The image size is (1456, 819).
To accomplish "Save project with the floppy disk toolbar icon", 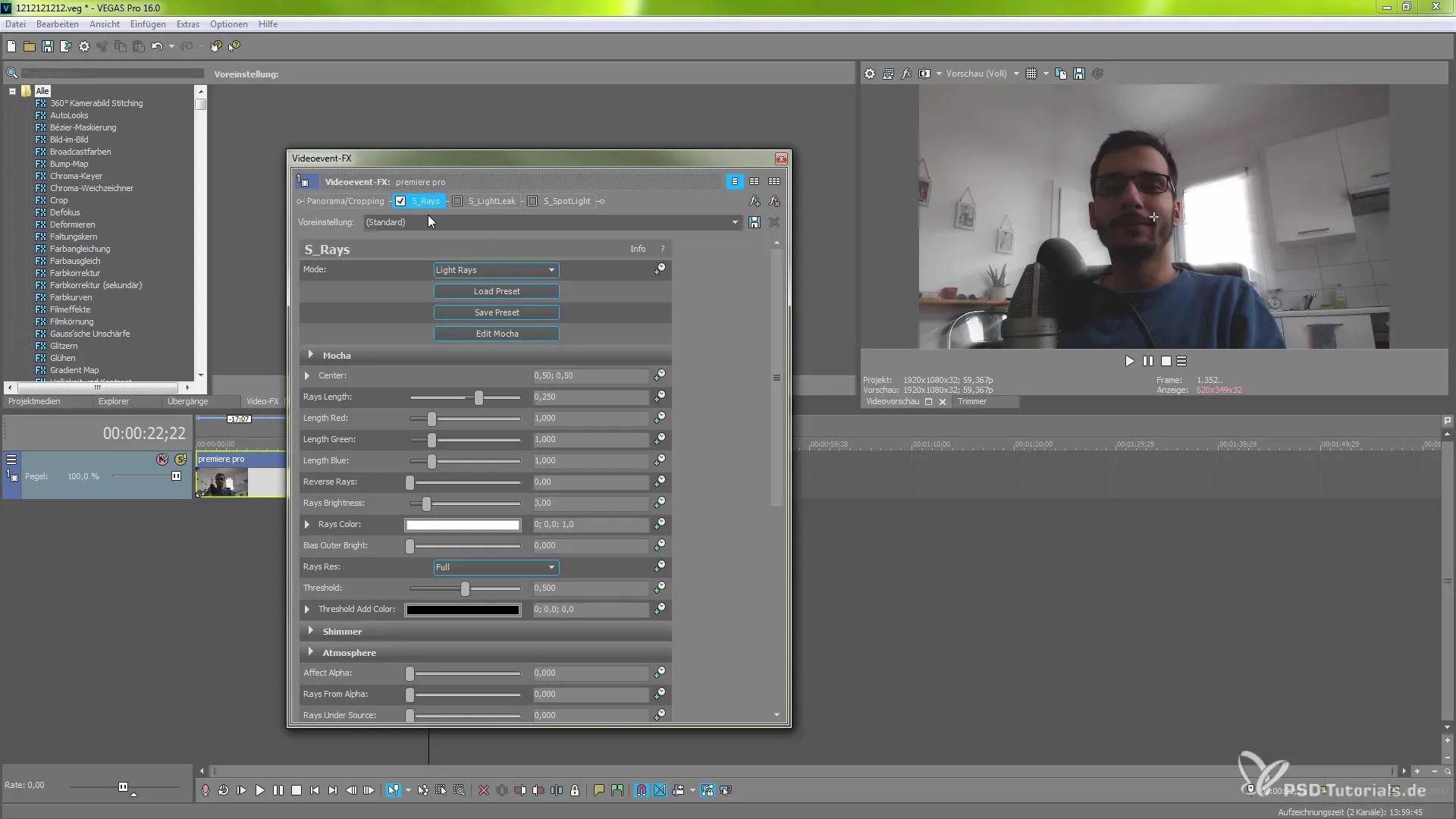I will (x=48, y=46).
